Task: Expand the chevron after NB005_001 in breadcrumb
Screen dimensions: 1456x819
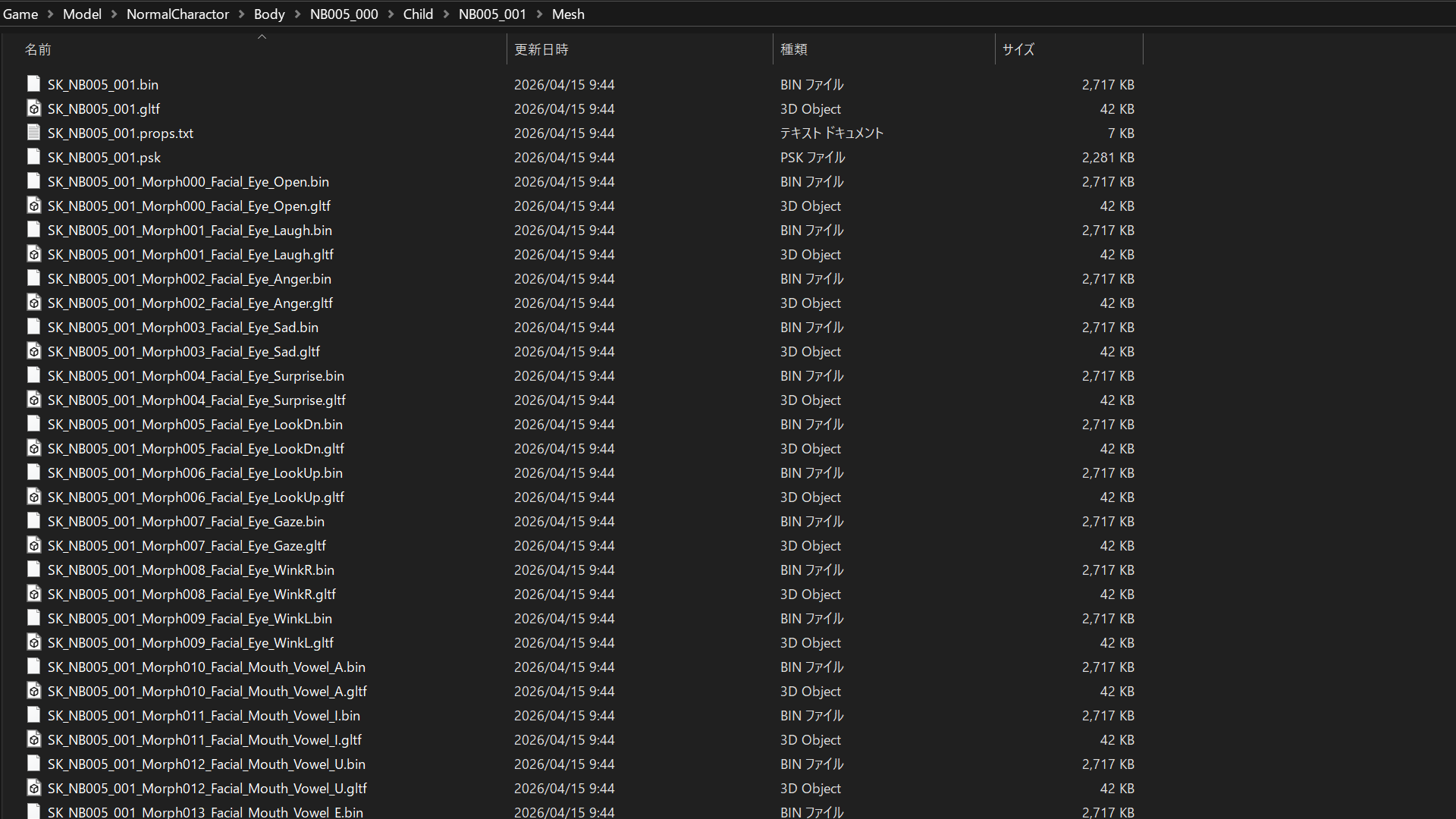Action: click(539, 14)
